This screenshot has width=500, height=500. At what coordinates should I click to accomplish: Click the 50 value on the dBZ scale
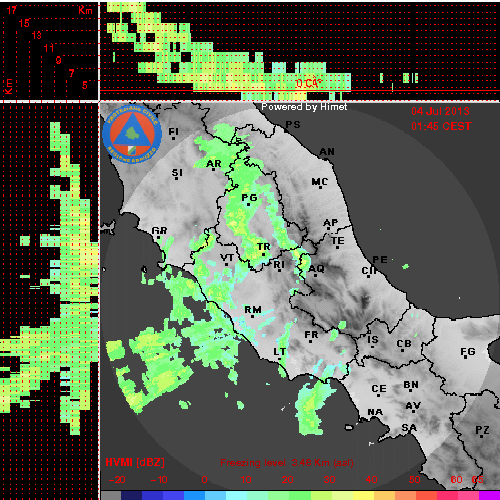coord(415,480)
